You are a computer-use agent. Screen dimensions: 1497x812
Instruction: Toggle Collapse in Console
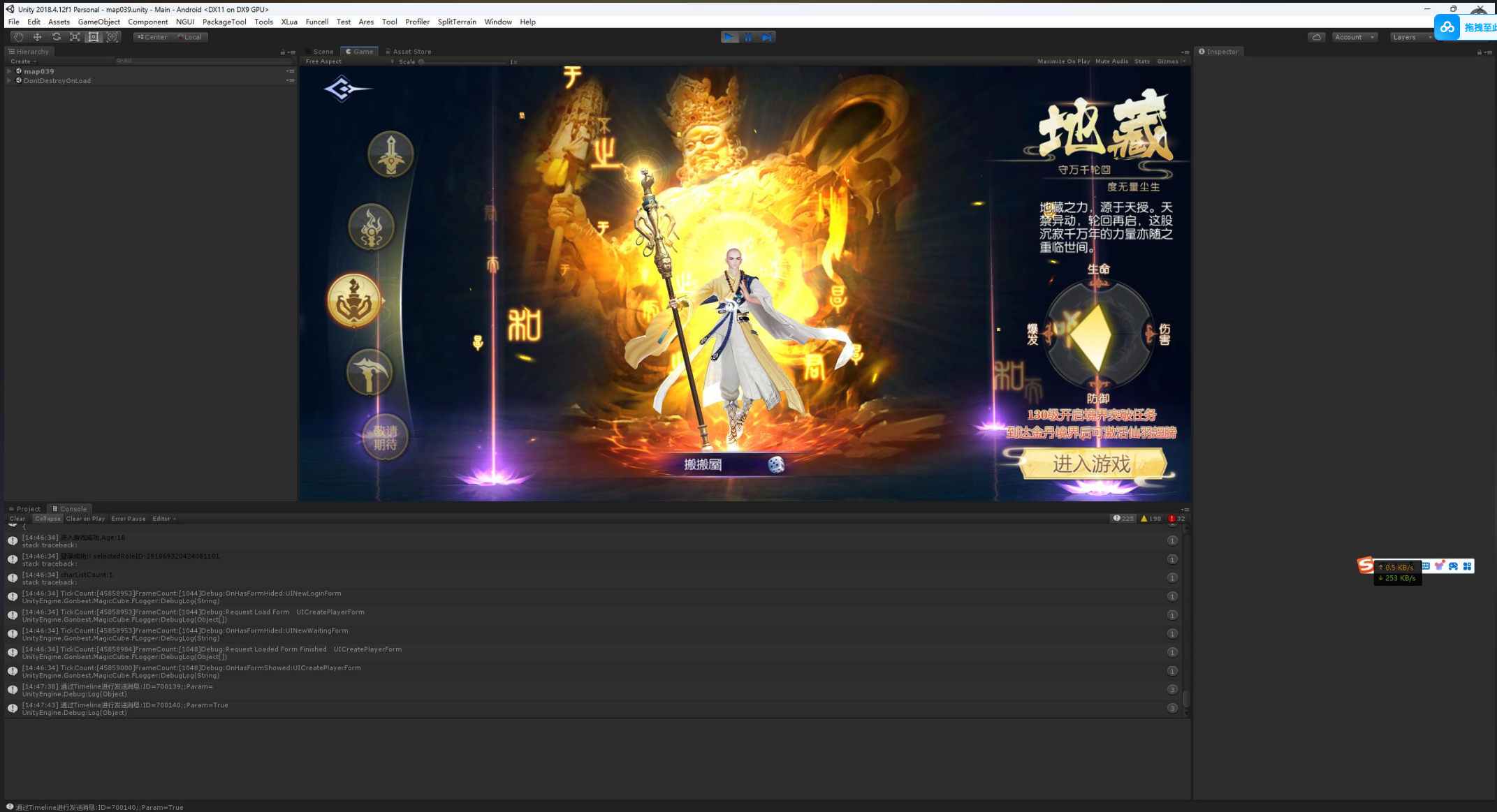point(48,519)
